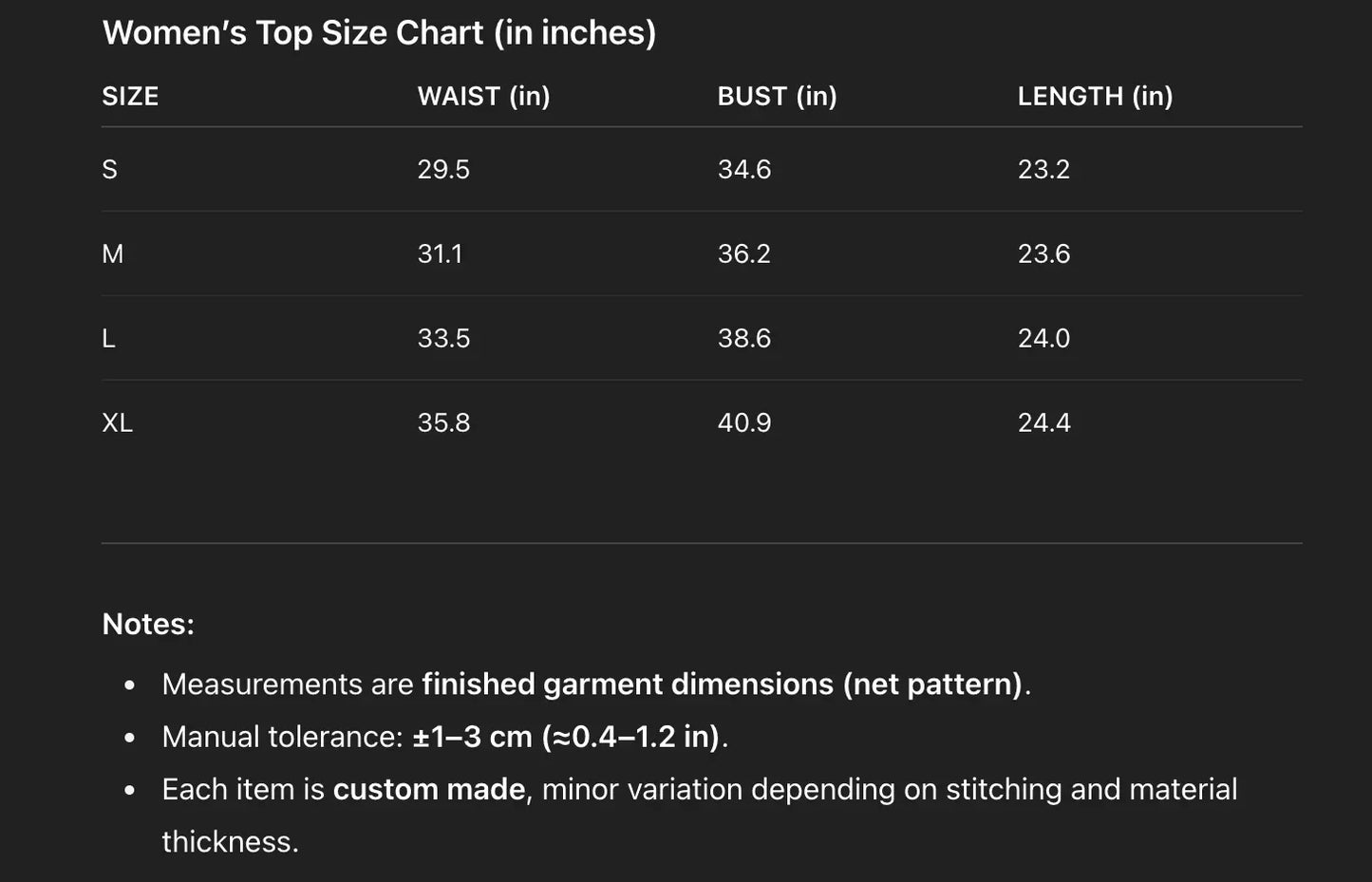
Task: Click the XL size row label
Action: pyautogui.click(x=118, y=423)
